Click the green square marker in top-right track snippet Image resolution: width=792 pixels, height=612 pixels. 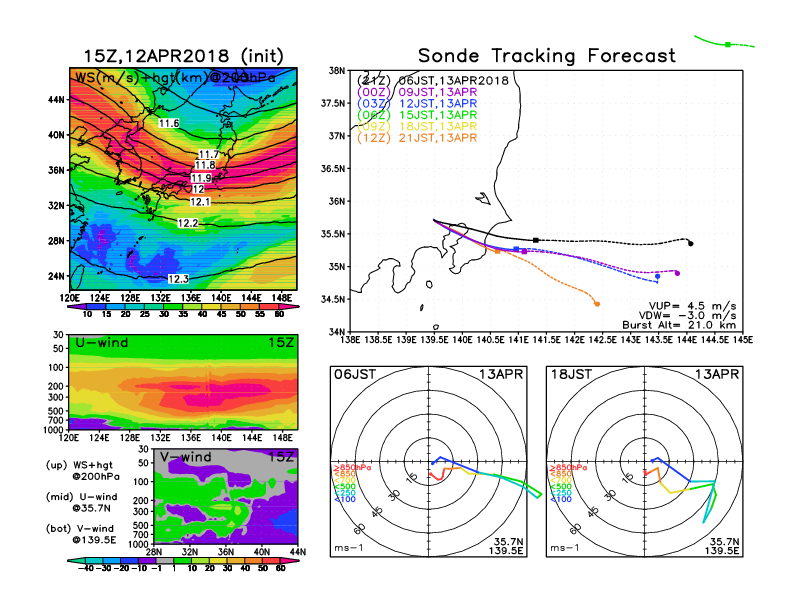[x=728, y=44]
